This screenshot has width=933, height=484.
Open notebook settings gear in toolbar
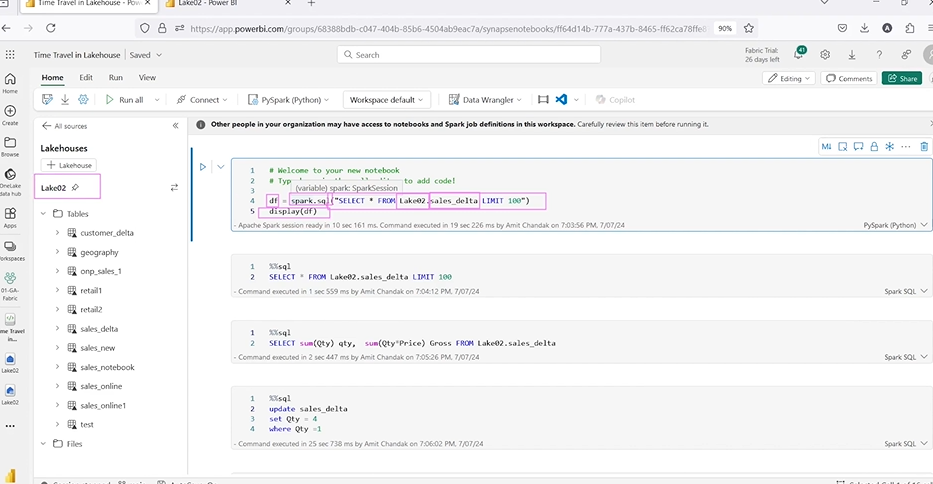83,99
